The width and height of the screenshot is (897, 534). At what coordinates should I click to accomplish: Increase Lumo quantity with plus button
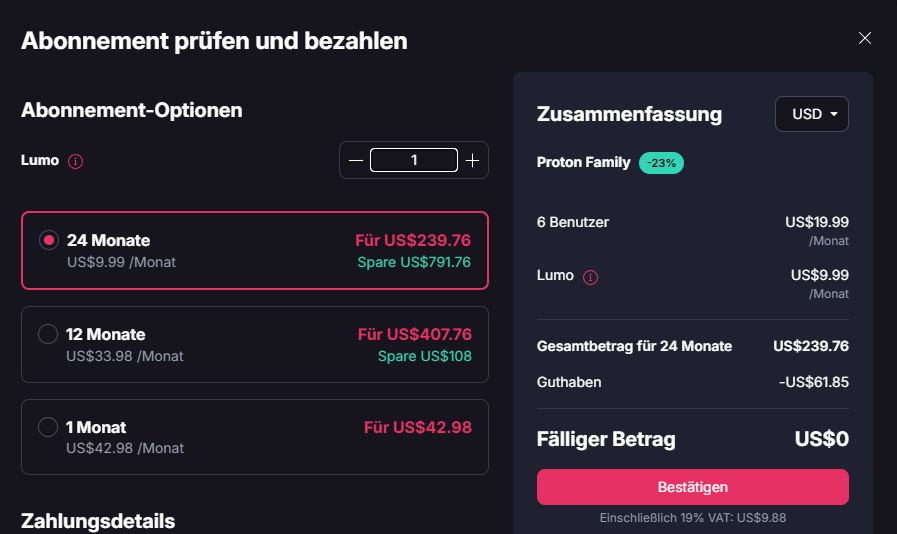point(472,160)
